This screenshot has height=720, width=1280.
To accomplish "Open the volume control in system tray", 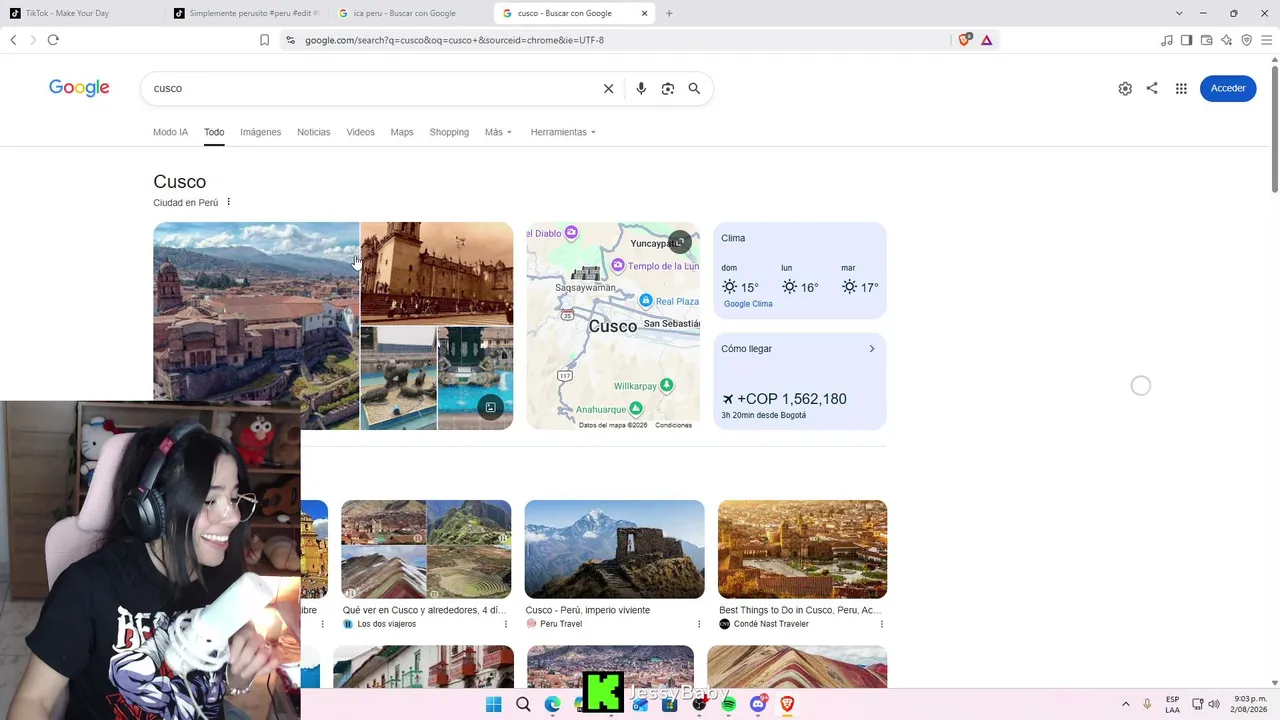I will tap(1214, 704).
